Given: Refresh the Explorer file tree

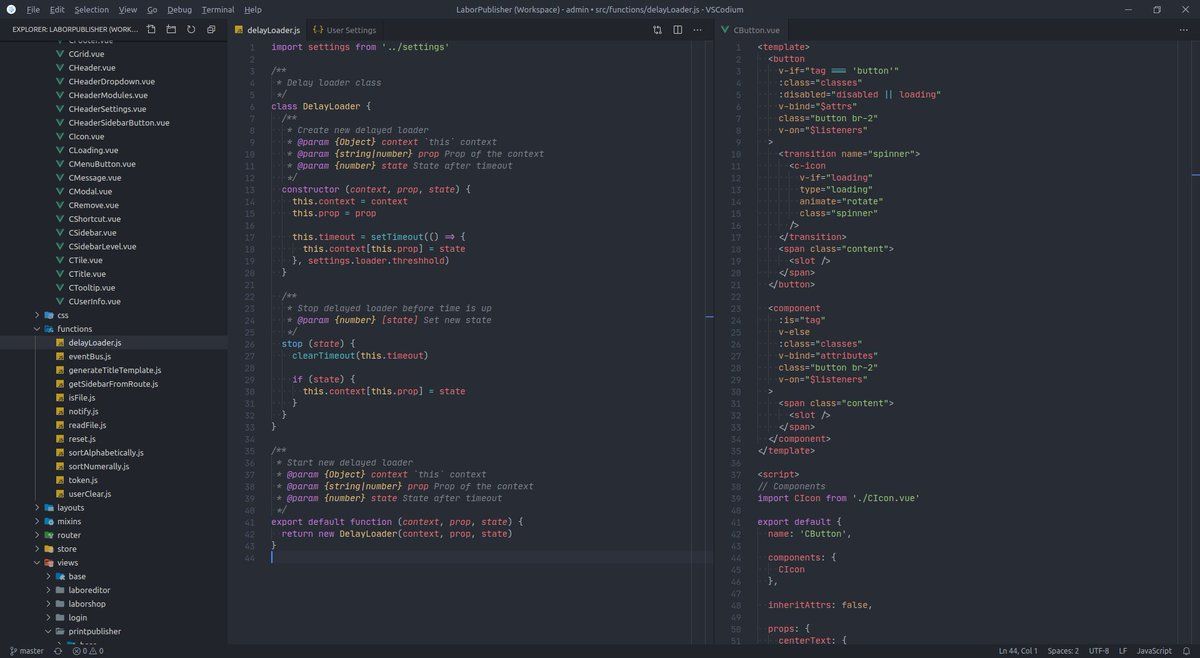Looking at the screenshot, I should 191,30.
